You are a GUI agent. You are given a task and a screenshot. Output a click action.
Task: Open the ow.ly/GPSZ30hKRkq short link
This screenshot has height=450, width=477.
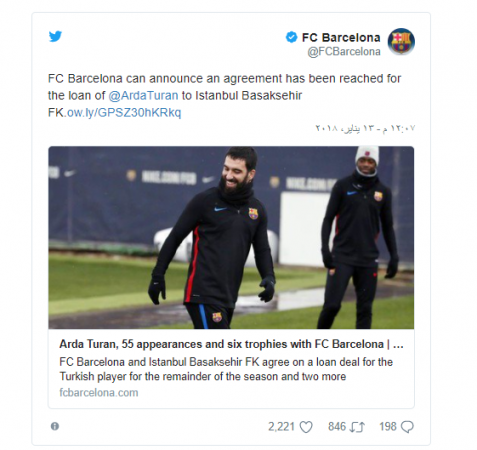tap(124, 113)
